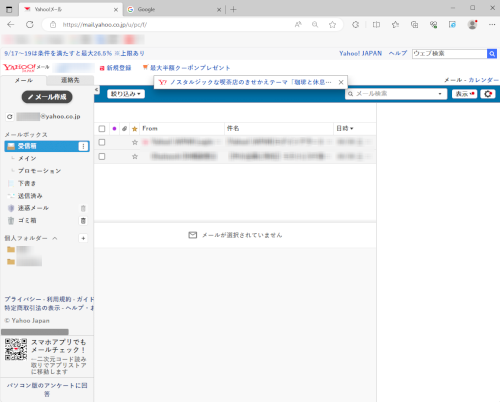
Task: Compose mail with メール作成 button
Action: (47, 97)
